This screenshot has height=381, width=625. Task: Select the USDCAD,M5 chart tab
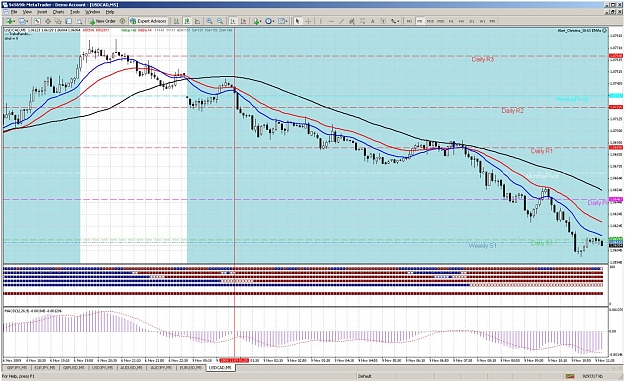pyautogui.click(x=220, y=367)
